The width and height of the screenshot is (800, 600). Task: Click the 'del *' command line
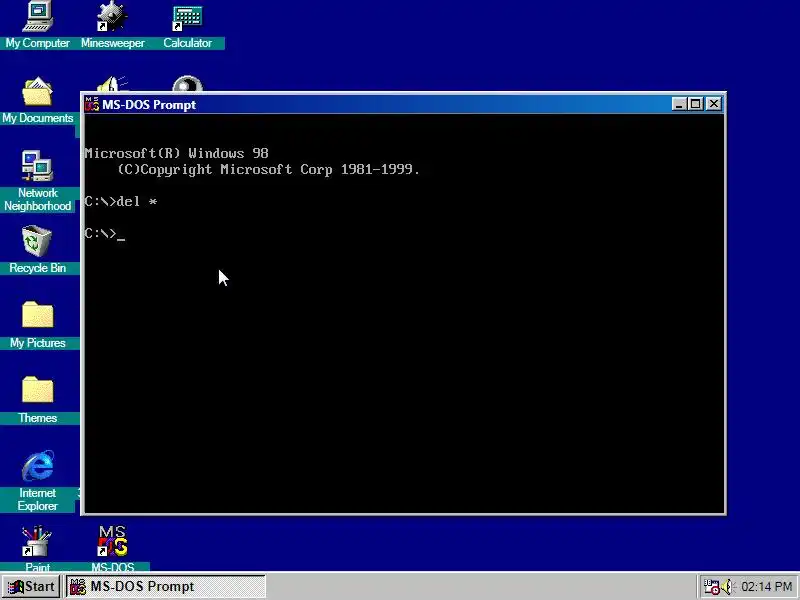point(121,202)
